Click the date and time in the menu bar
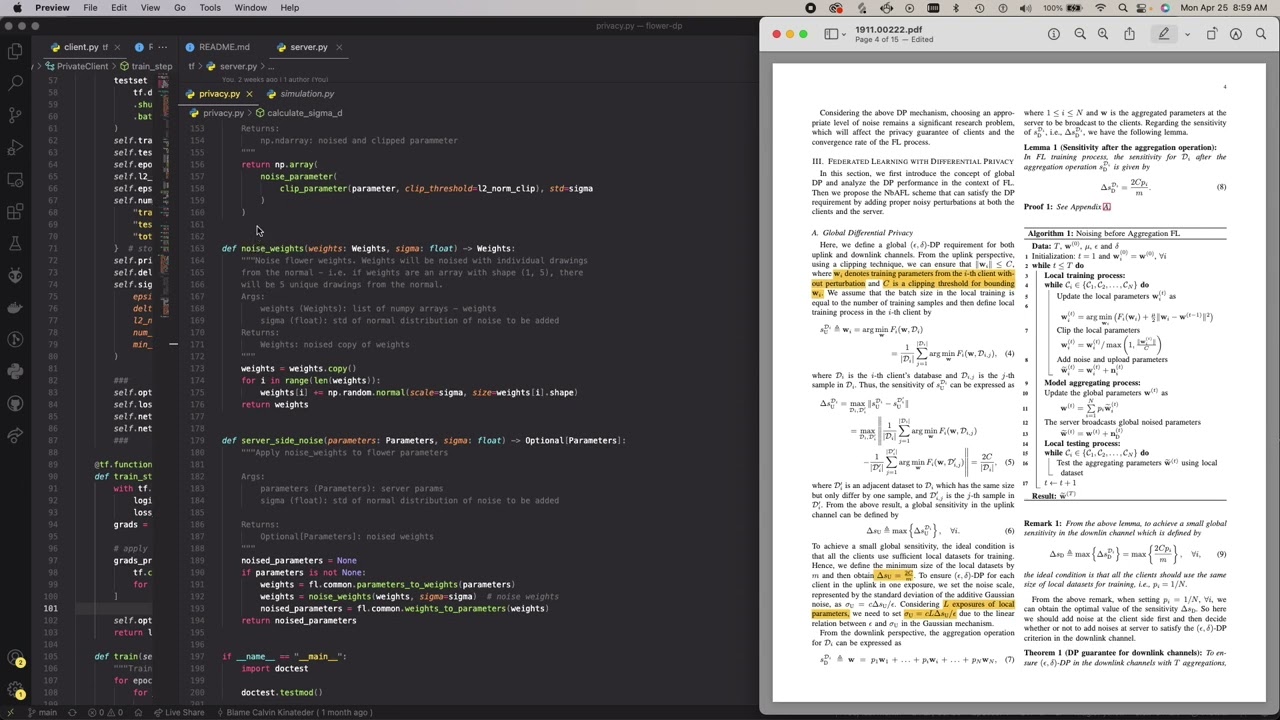This screenshot has width=1280, height=720. tap(1224, 8)
